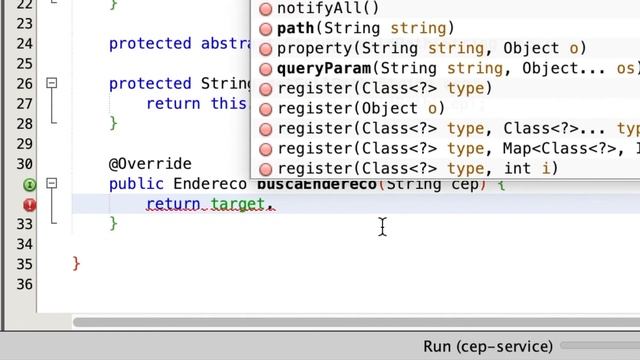This screenshot has height=360, width=640.
Task: Click the method icon beside register(Class<?> type, int i)
Action: click(266, 169)
